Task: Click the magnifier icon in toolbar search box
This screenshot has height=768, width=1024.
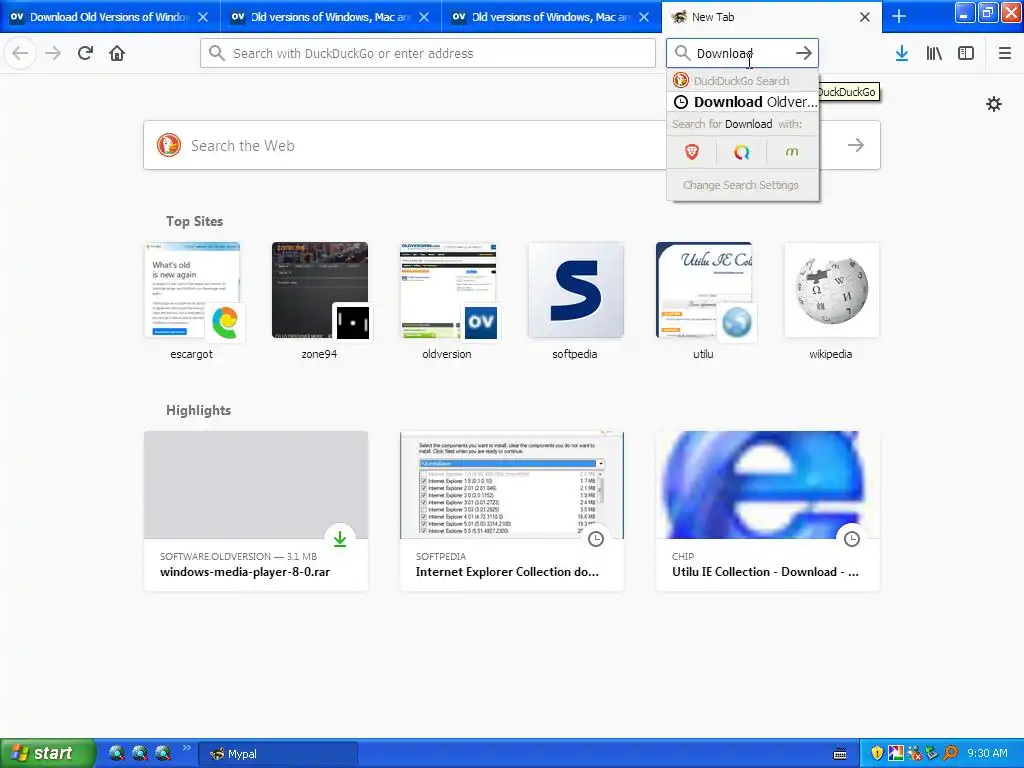Action: [x=682, y=54]
